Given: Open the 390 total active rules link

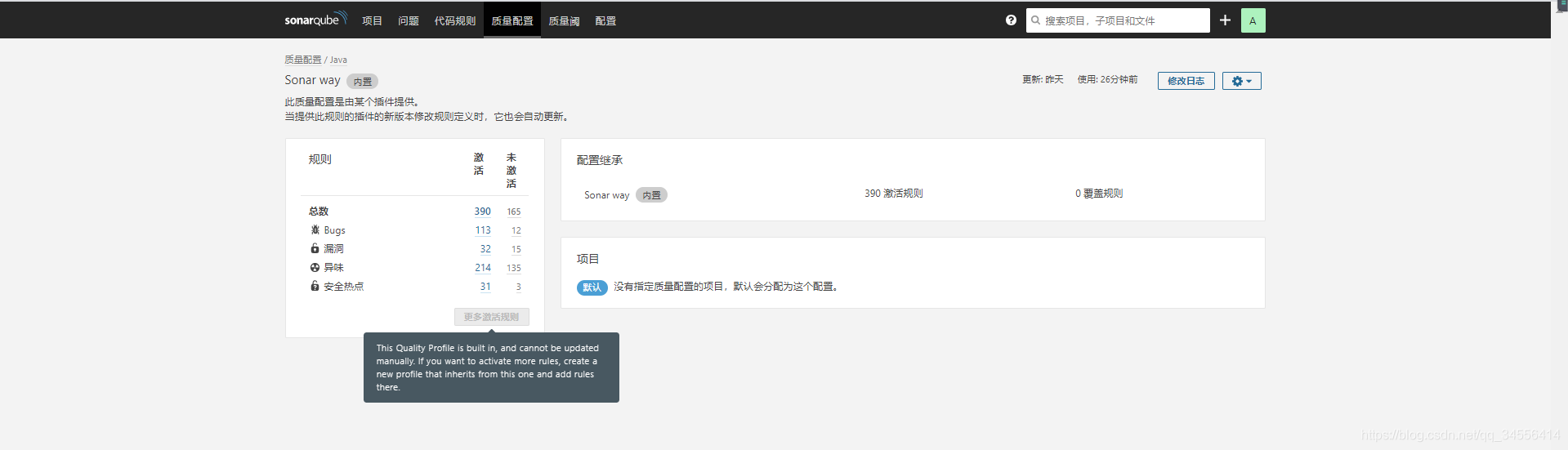Looking at the screenshot, I should coord(482,212).
